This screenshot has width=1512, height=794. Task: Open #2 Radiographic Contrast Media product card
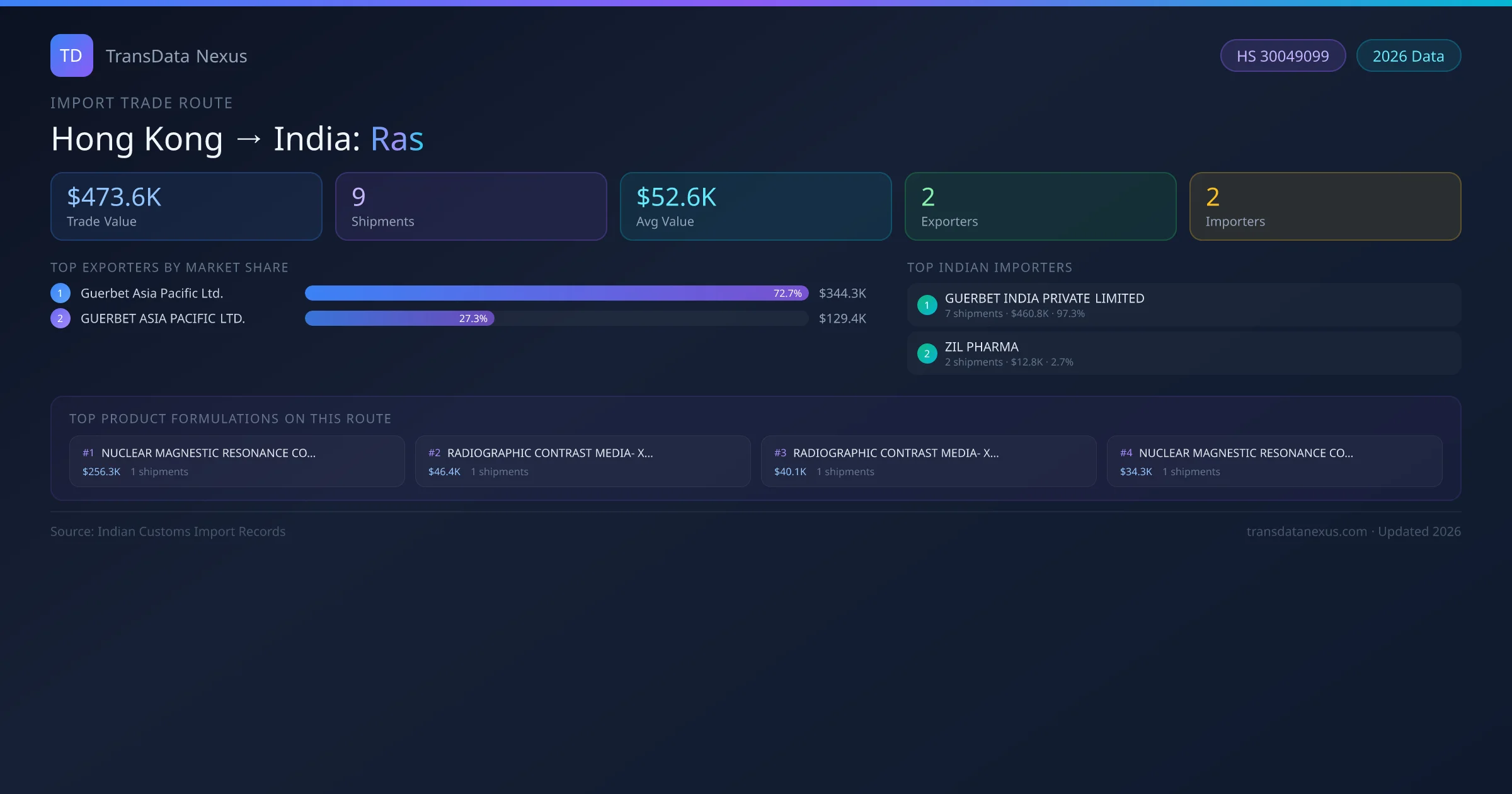(582, 461)
